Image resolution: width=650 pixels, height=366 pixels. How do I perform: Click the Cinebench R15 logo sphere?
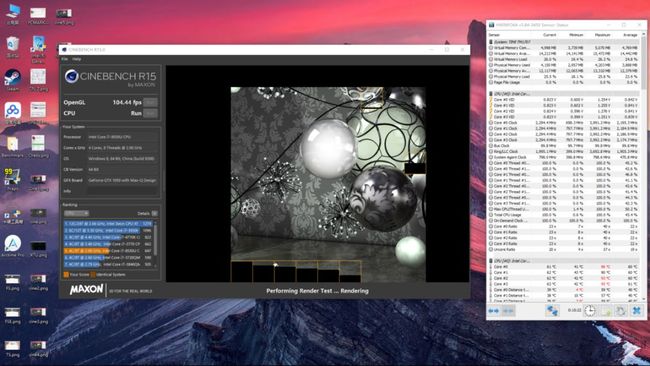pos(71,76)
